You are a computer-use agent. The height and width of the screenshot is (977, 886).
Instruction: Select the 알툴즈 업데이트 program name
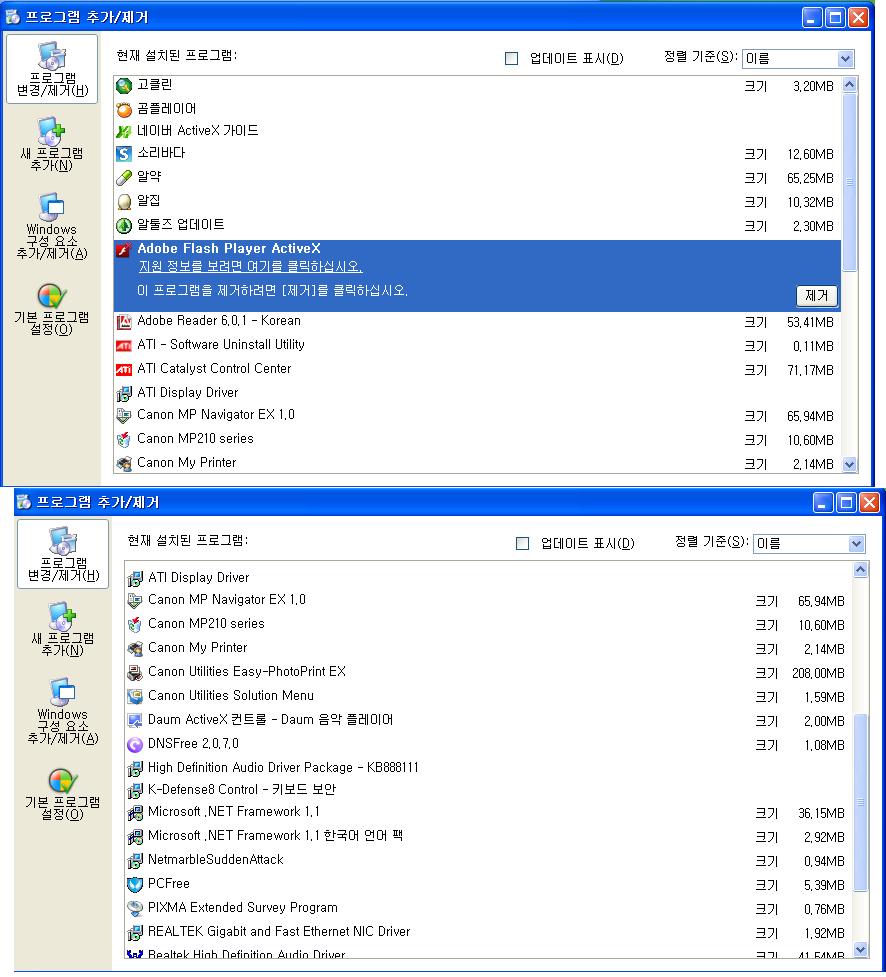click(x=181, y=224)
